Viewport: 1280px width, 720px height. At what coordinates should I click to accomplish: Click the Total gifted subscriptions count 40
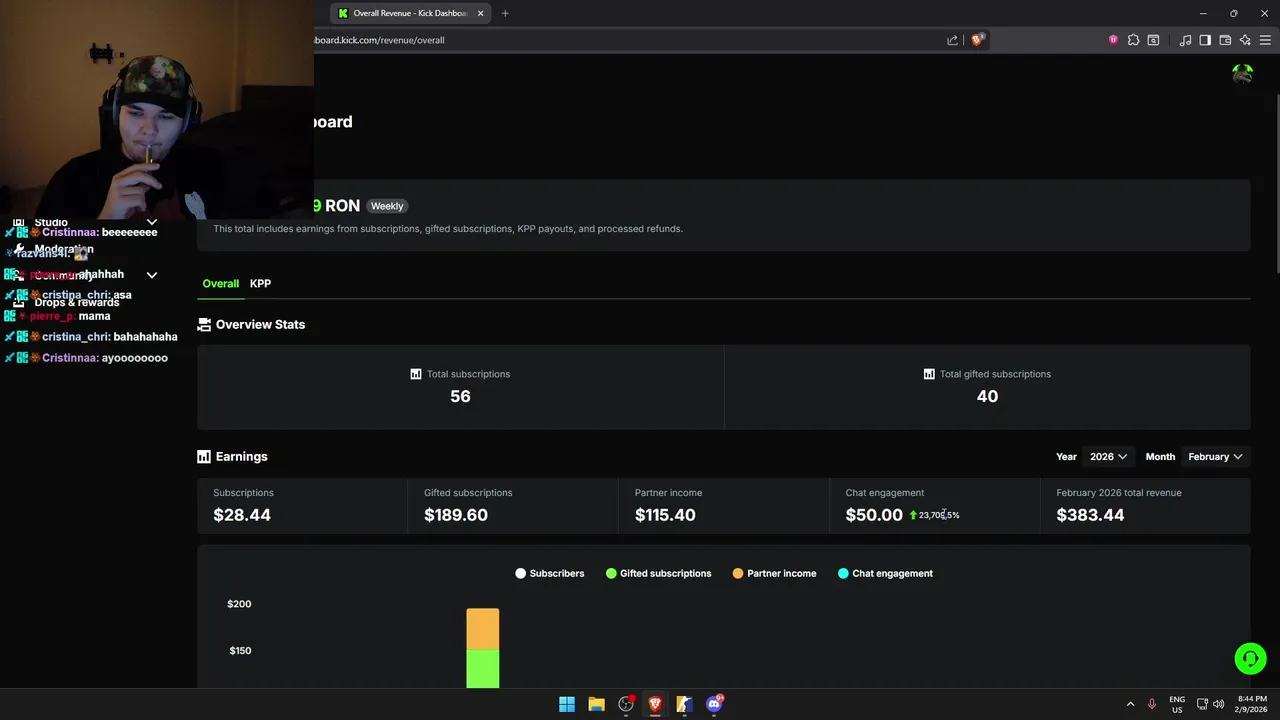click(x=987, y=396)
